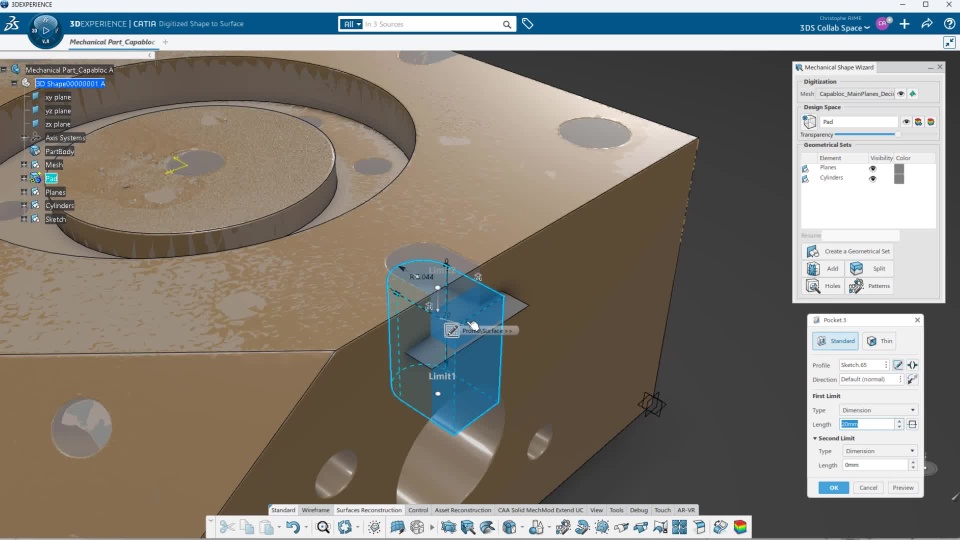Click the profile symmetry bracket icon
960x540 pixels.
pos(912,365)
